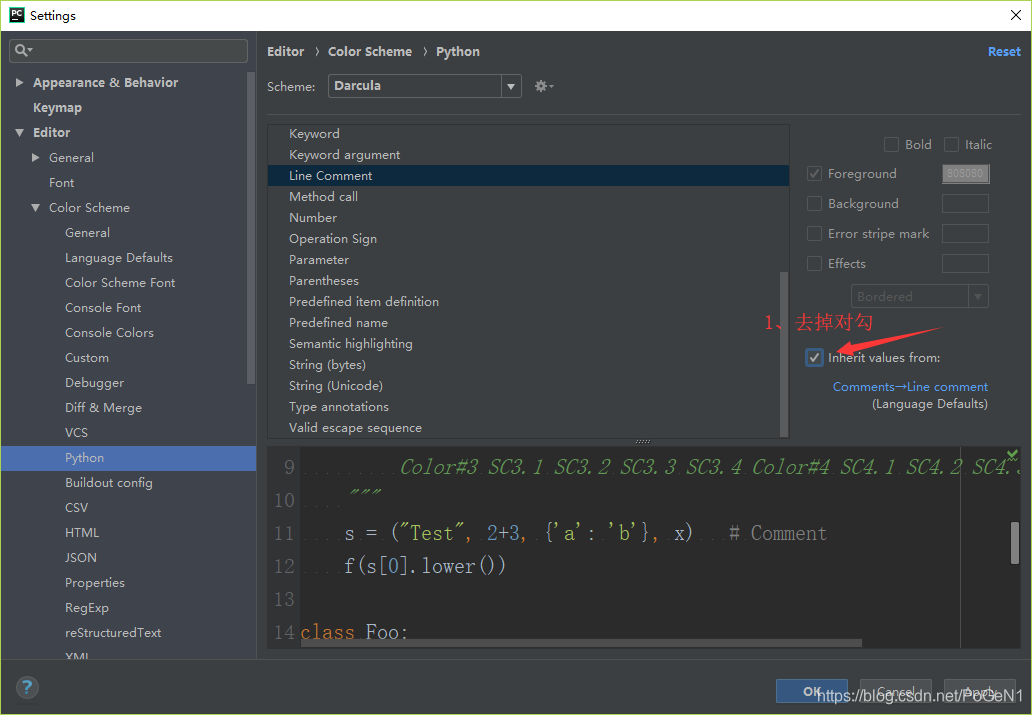
Task: Click the Reset link
Action: (x=1004, y=51)
